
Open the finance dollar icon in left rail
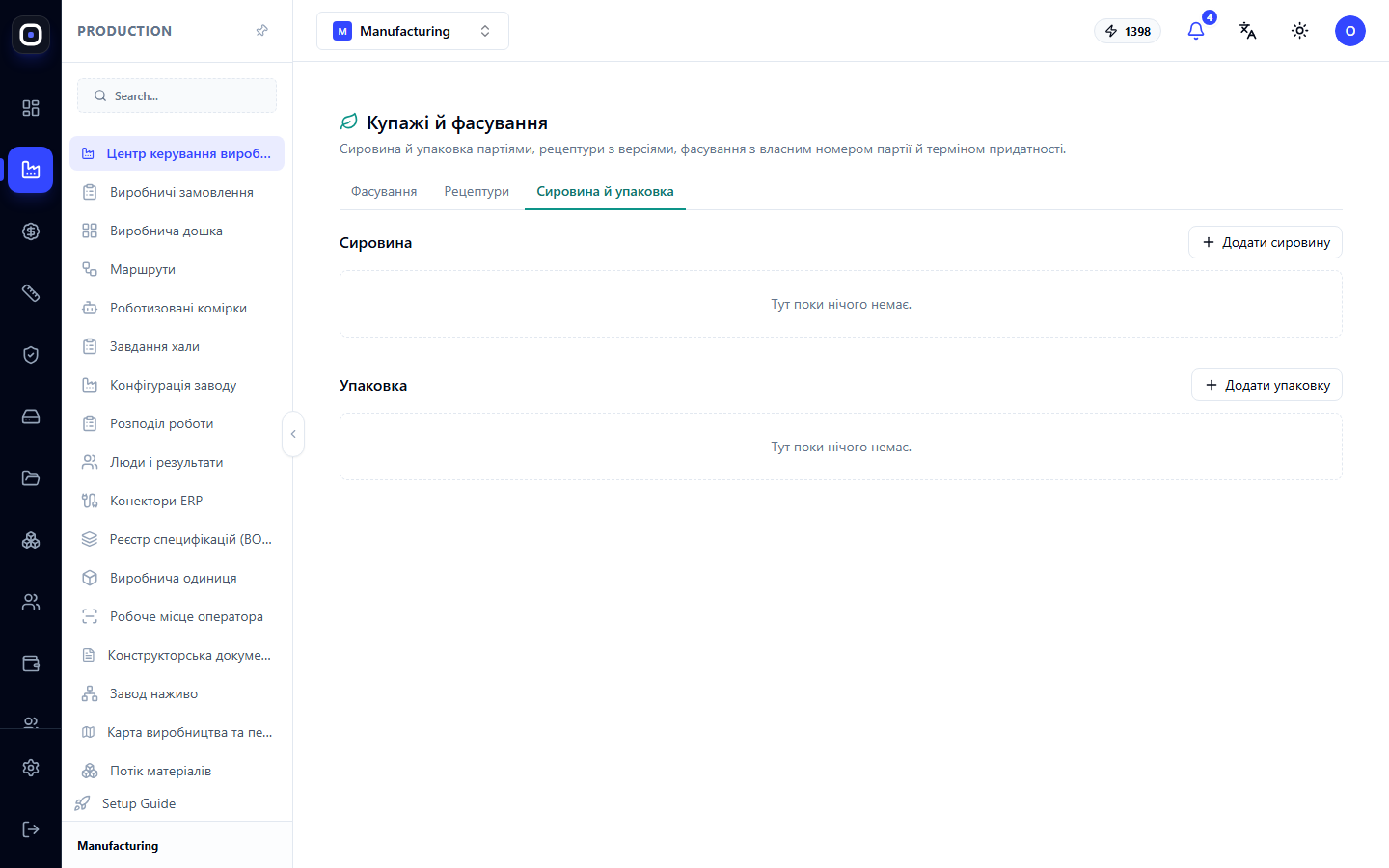pos(31,231)
